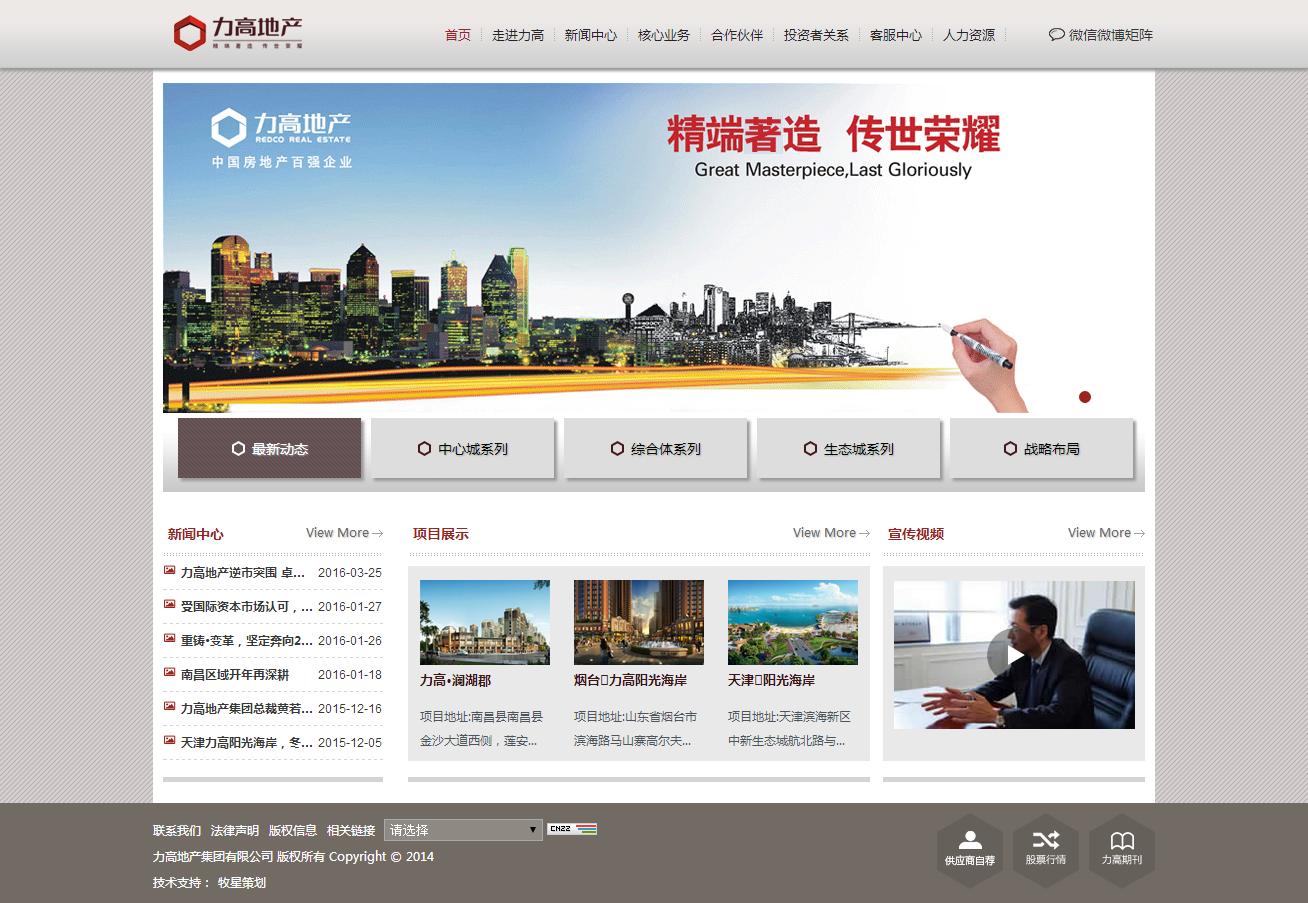The image size is (1308, 903).
Task: Click the 力高地产 logo in the header
Action: 238,33
